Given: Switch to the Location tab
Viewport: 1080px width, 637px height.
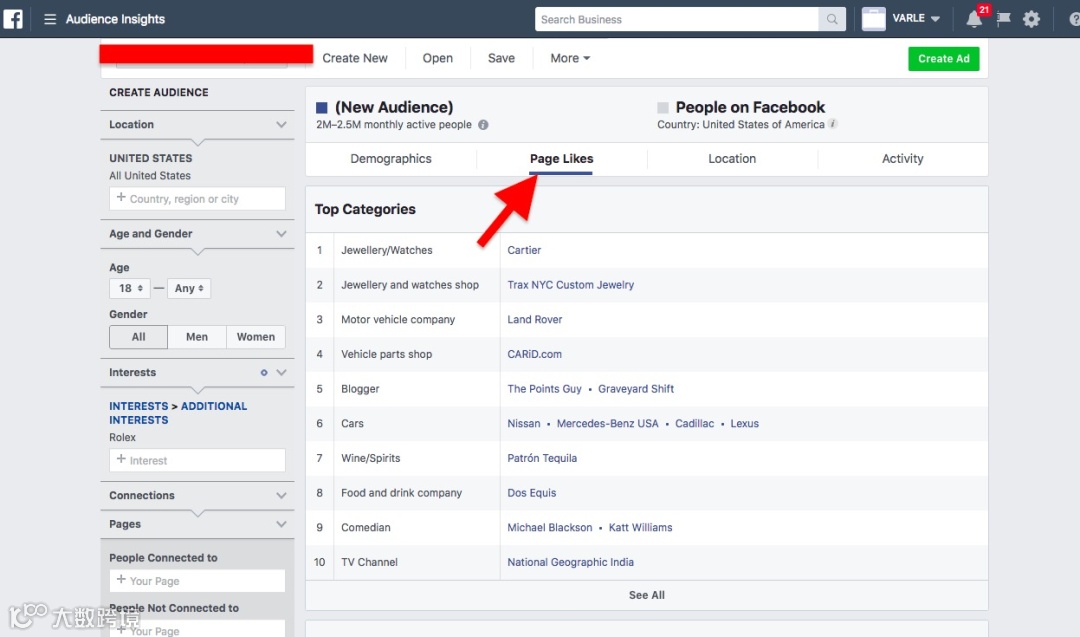Looking at the screenshot, I should pos(732,159).
